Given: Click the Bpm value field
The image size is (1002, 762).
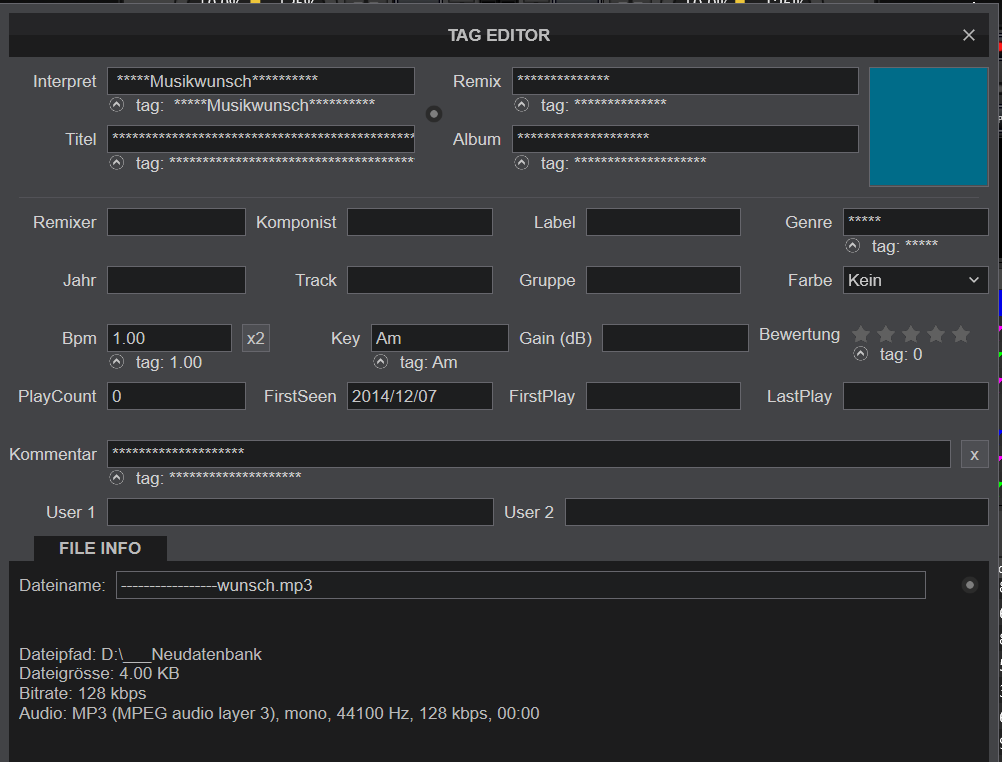Looking at the screenshot, I should [169, 338].
